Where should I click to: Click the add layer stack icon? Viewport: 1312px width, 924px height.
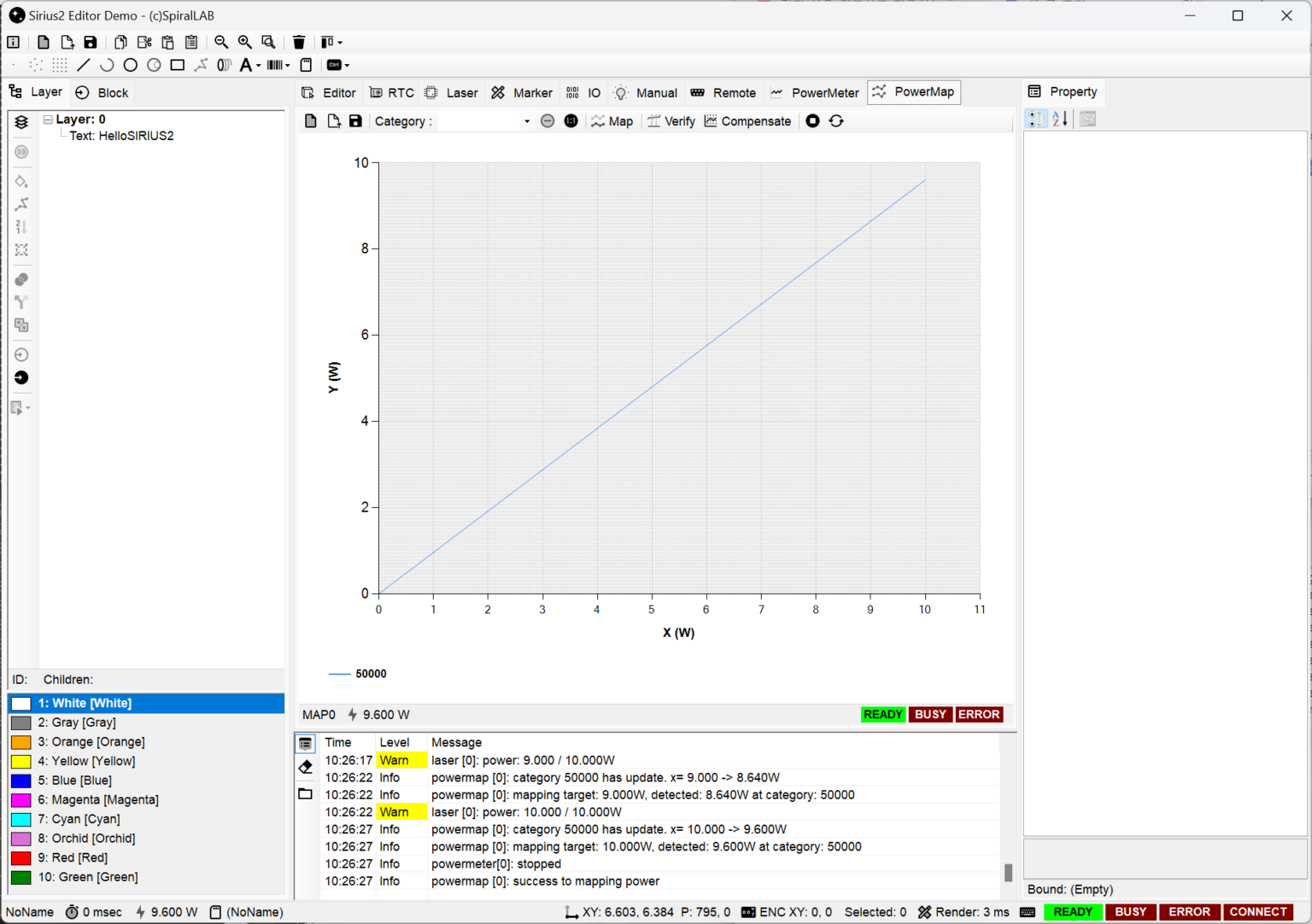pos(21,122)
